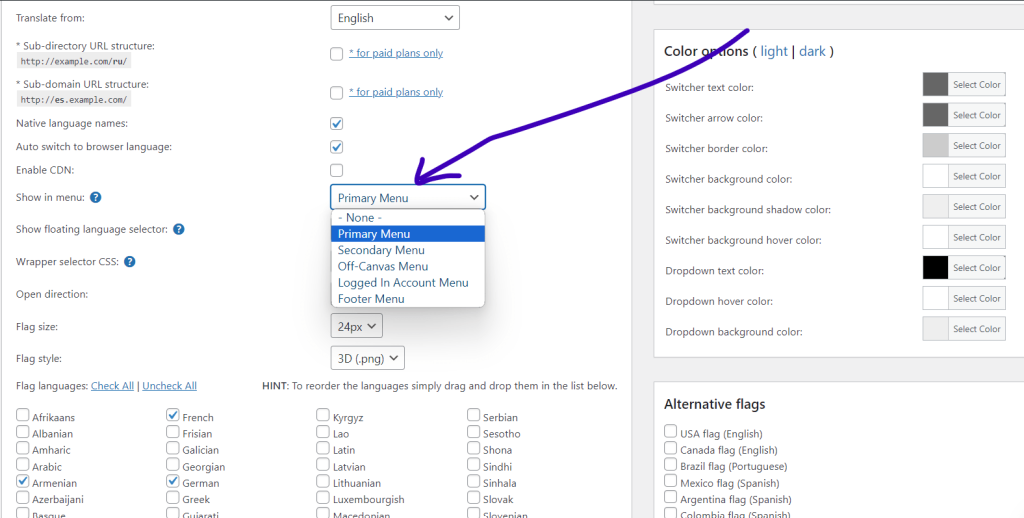Check Brazil flag (Portuguese) option

[671, 465]
